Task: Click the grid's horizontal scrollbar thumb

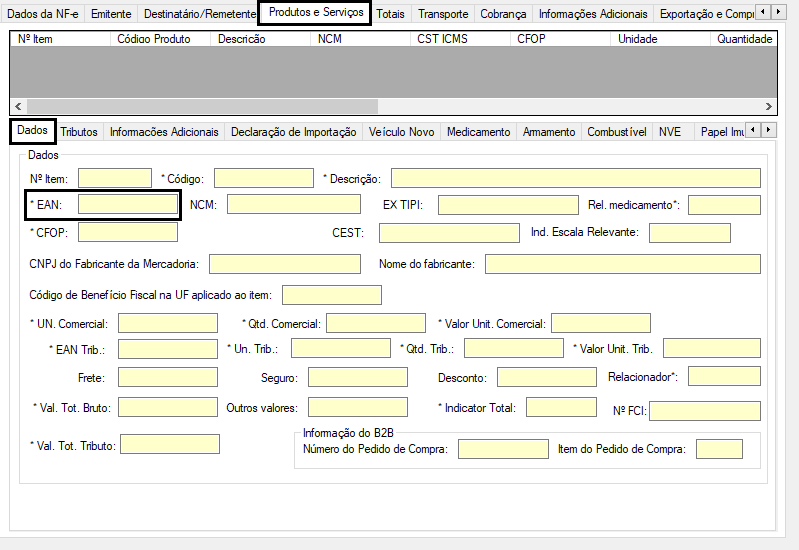Action: click(202, 107)
